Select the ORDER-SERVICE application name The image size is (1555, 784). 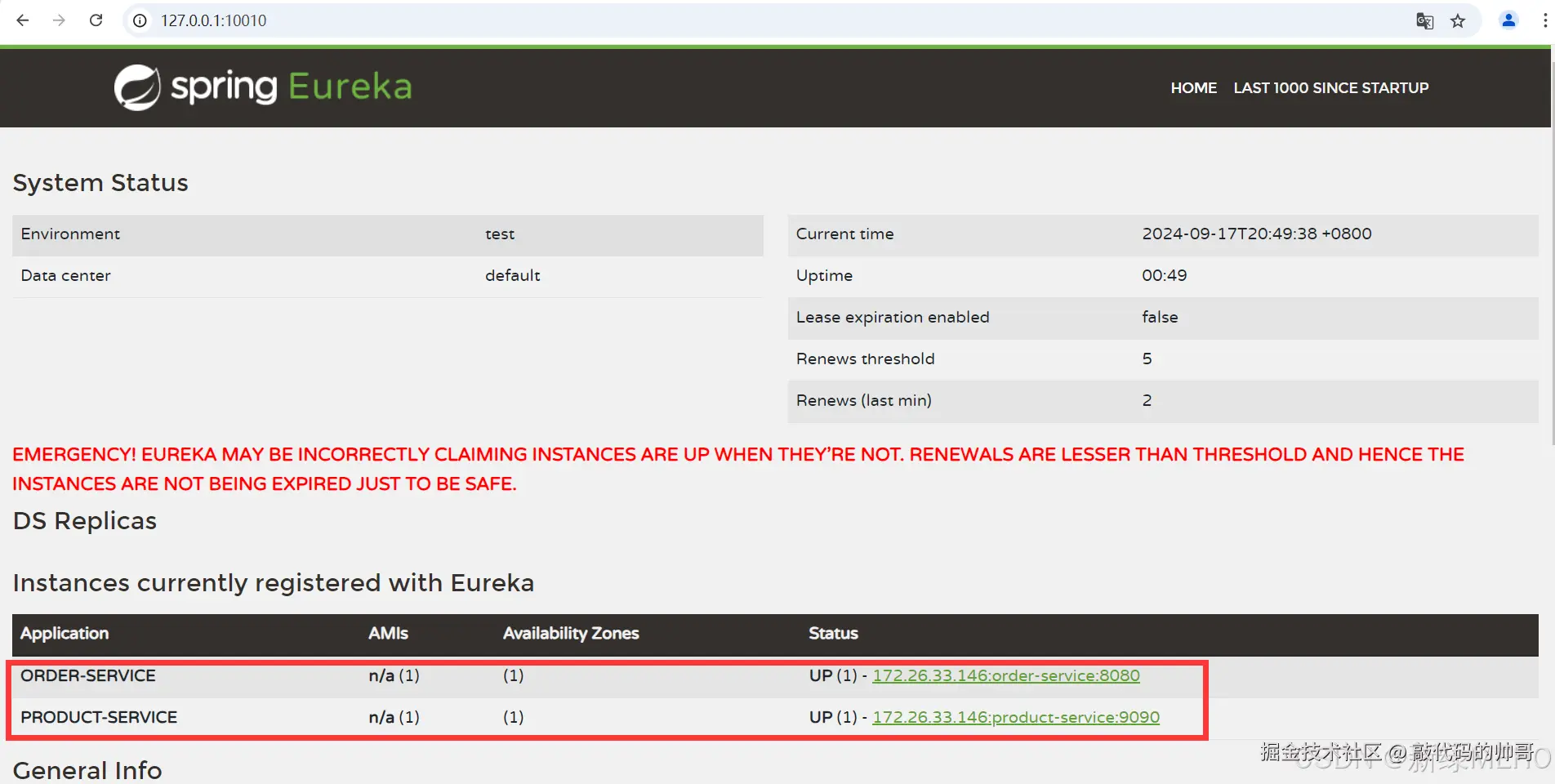[x=88, y=675]
